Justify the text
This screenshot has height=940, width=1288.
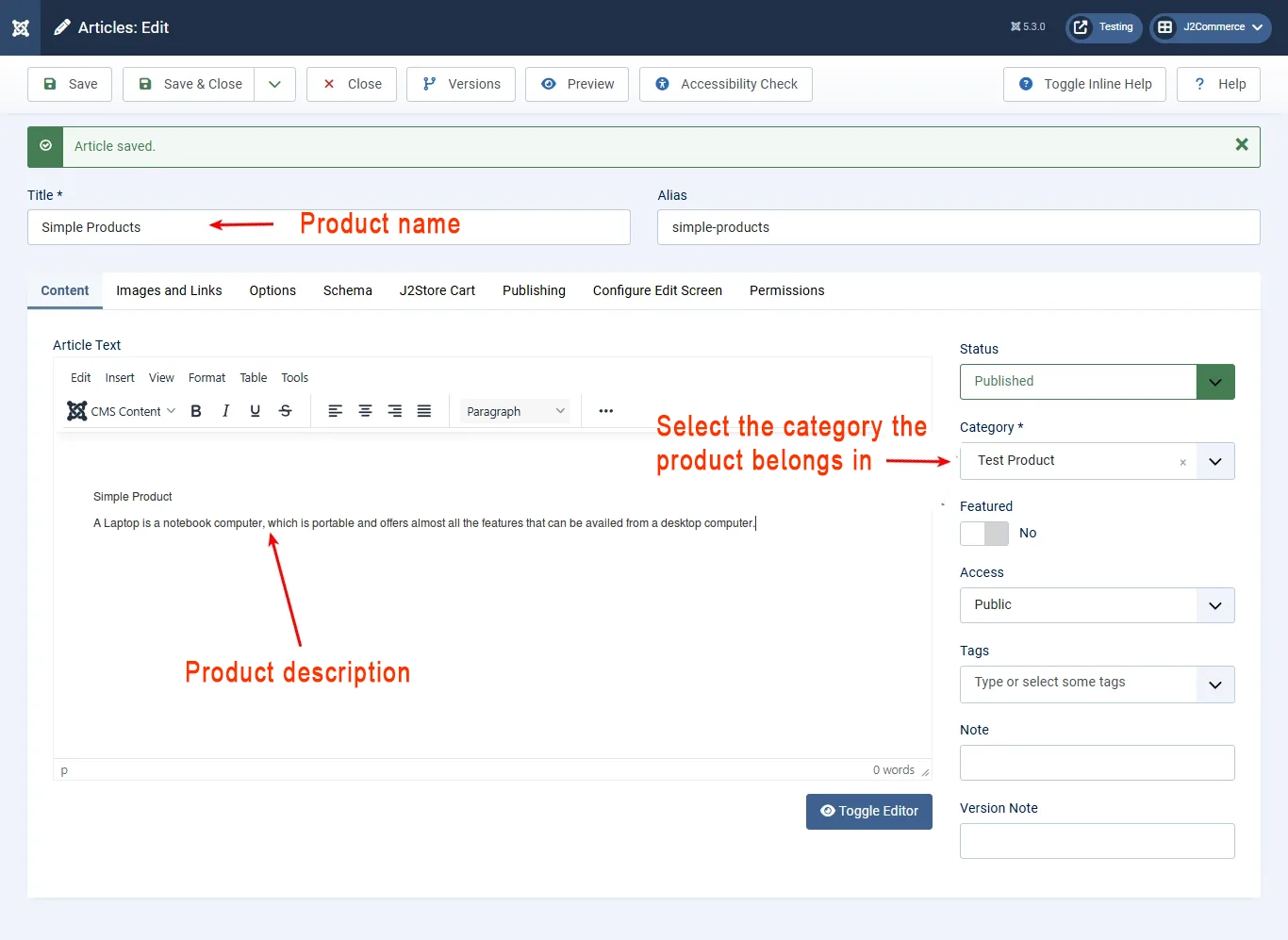click(x=424, y=411)
